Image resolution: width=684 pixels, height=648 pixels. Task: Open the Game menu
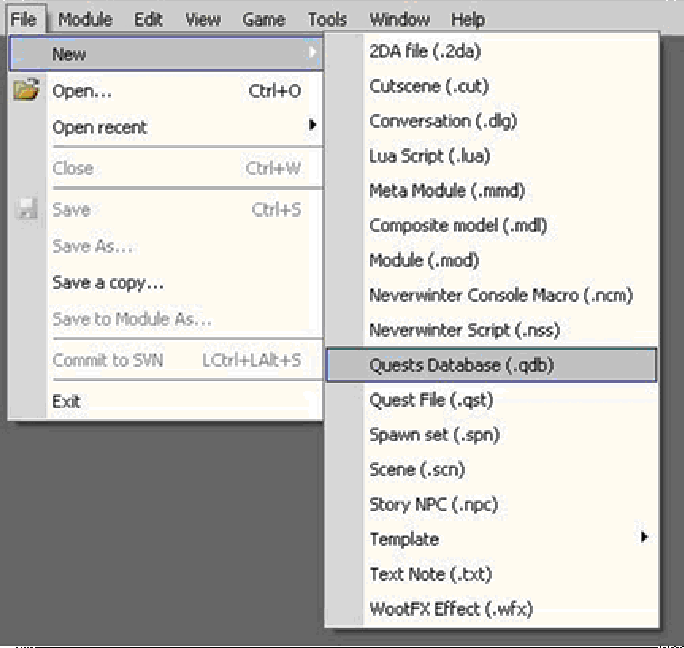tap(264, 19)
